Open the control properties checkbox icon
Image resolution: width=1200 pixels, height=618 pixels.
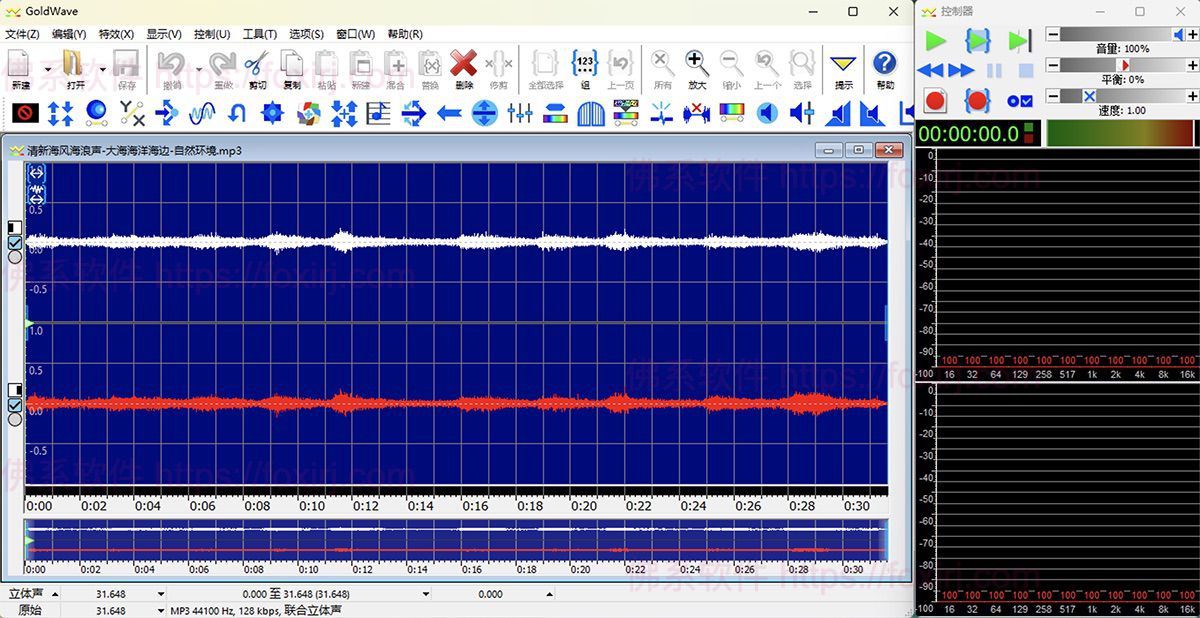[x=1019, y=101]
